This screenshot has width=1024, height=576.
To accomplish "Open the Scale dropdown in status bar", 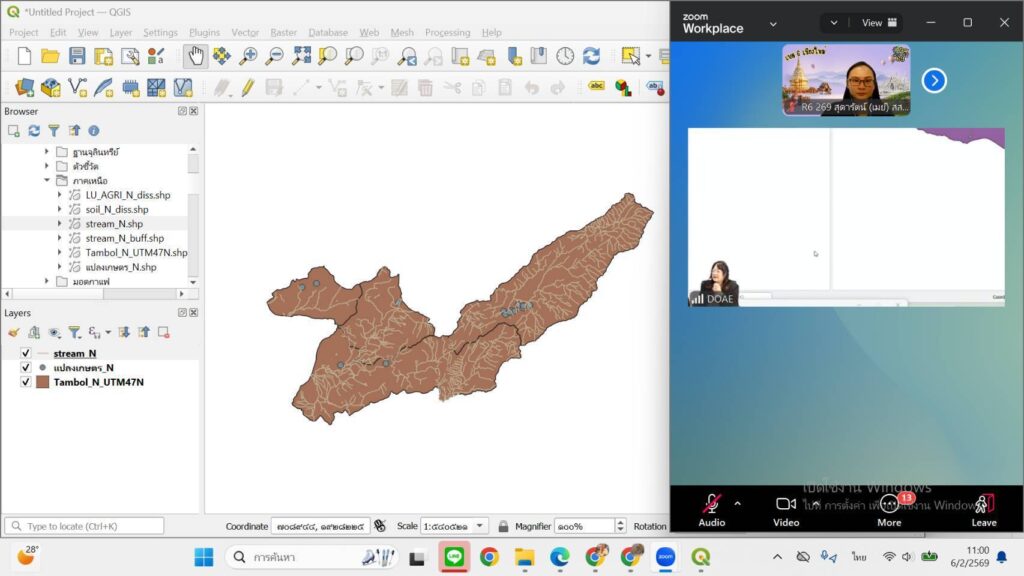I will coord(481,526).
